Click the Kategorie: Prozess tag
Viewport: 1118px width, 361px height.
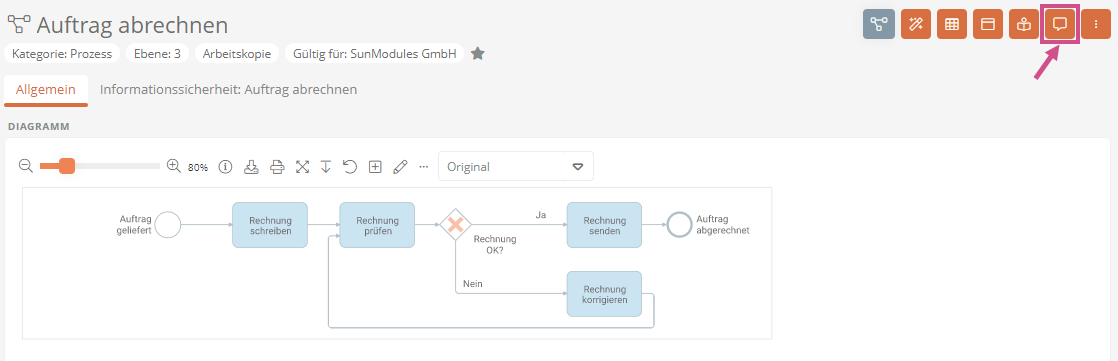click(x=63, y=54)
